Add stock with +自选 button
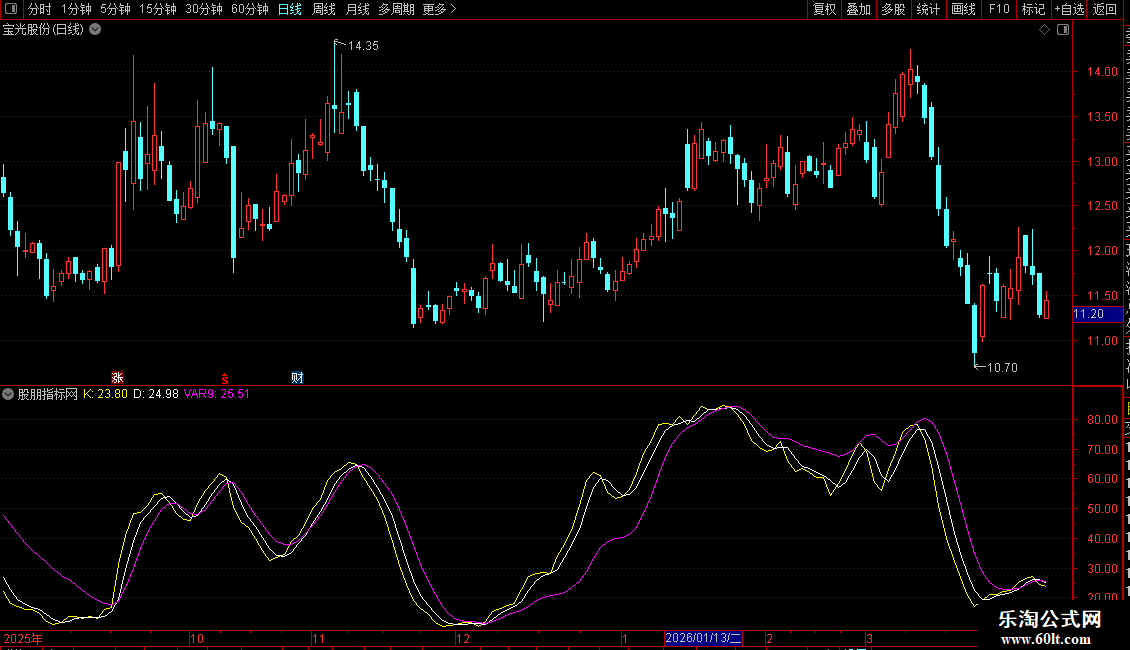The image size is (1130, 650). pyautogui.click(x=1069, y=9)
